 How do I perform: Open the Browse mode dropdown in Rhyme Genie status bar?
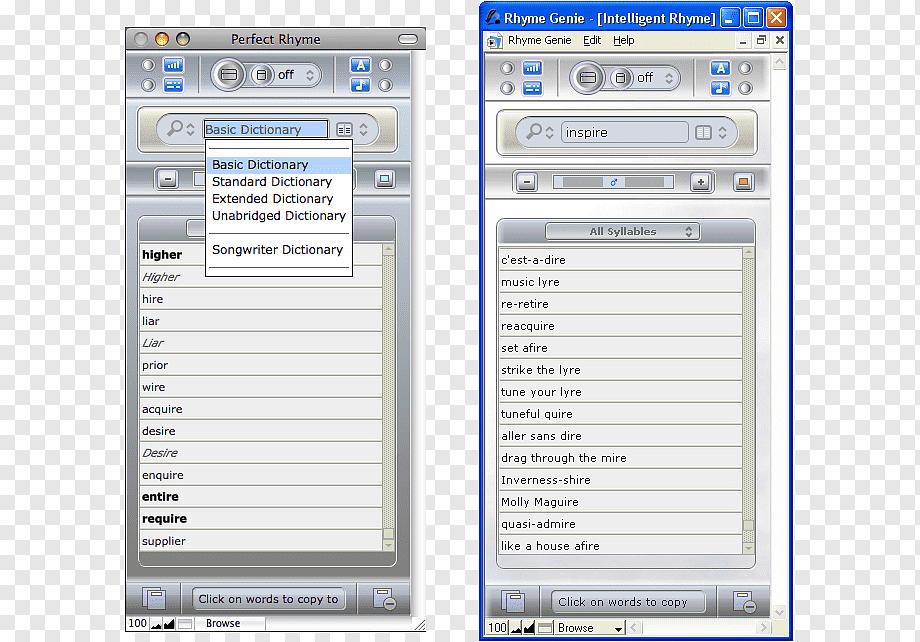tap(589, 628)
